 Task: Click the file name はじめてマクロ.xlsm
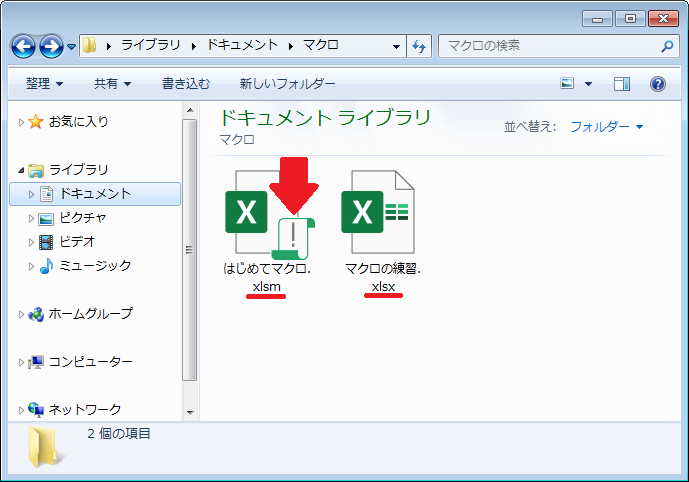click(267, 277)
